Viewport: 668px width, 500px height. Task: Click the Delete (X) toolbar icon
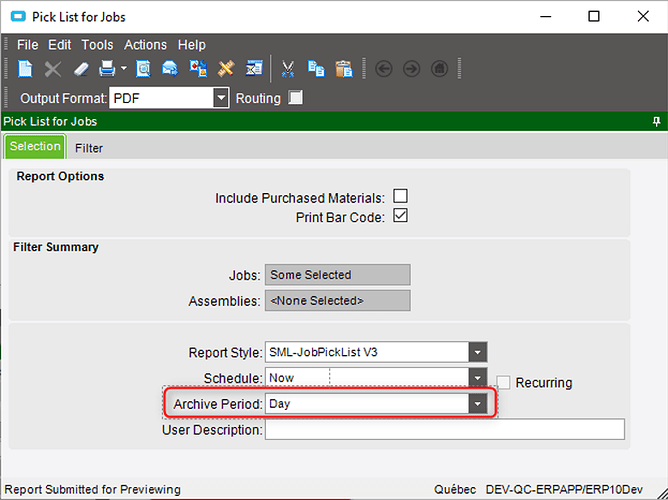(x=53, y=69)
